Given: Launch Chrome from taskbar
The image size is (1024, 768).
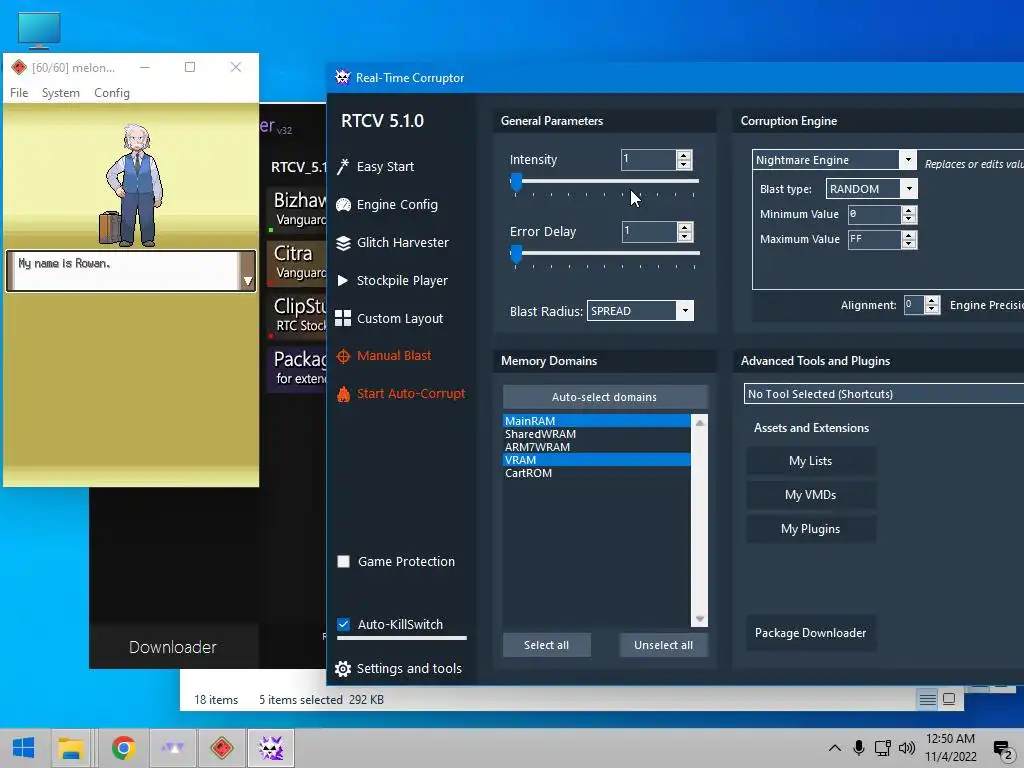Looking at the screenshot, I should point(123,748).
